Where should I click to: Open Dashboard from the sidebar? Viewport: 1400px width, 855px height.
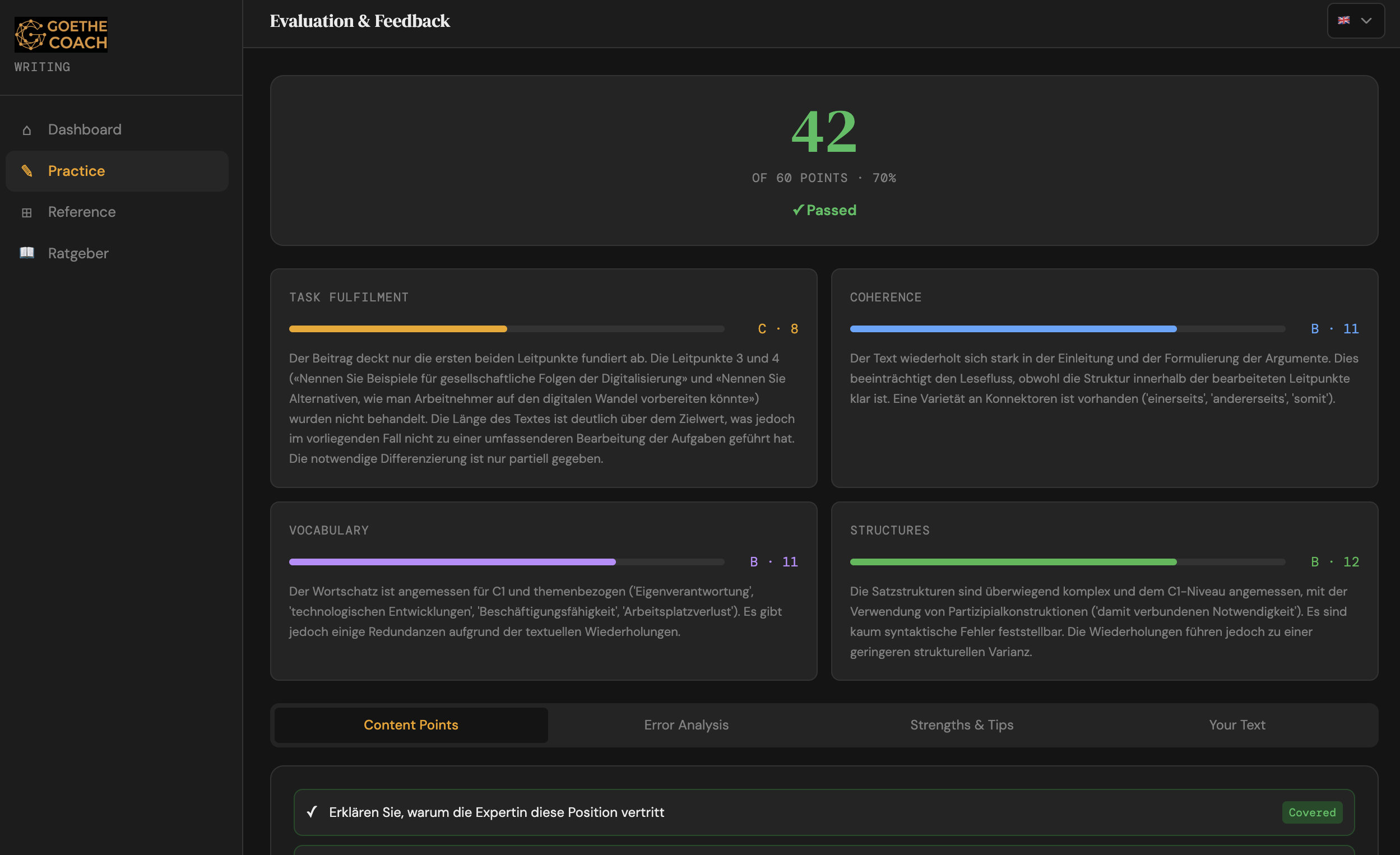85,130
